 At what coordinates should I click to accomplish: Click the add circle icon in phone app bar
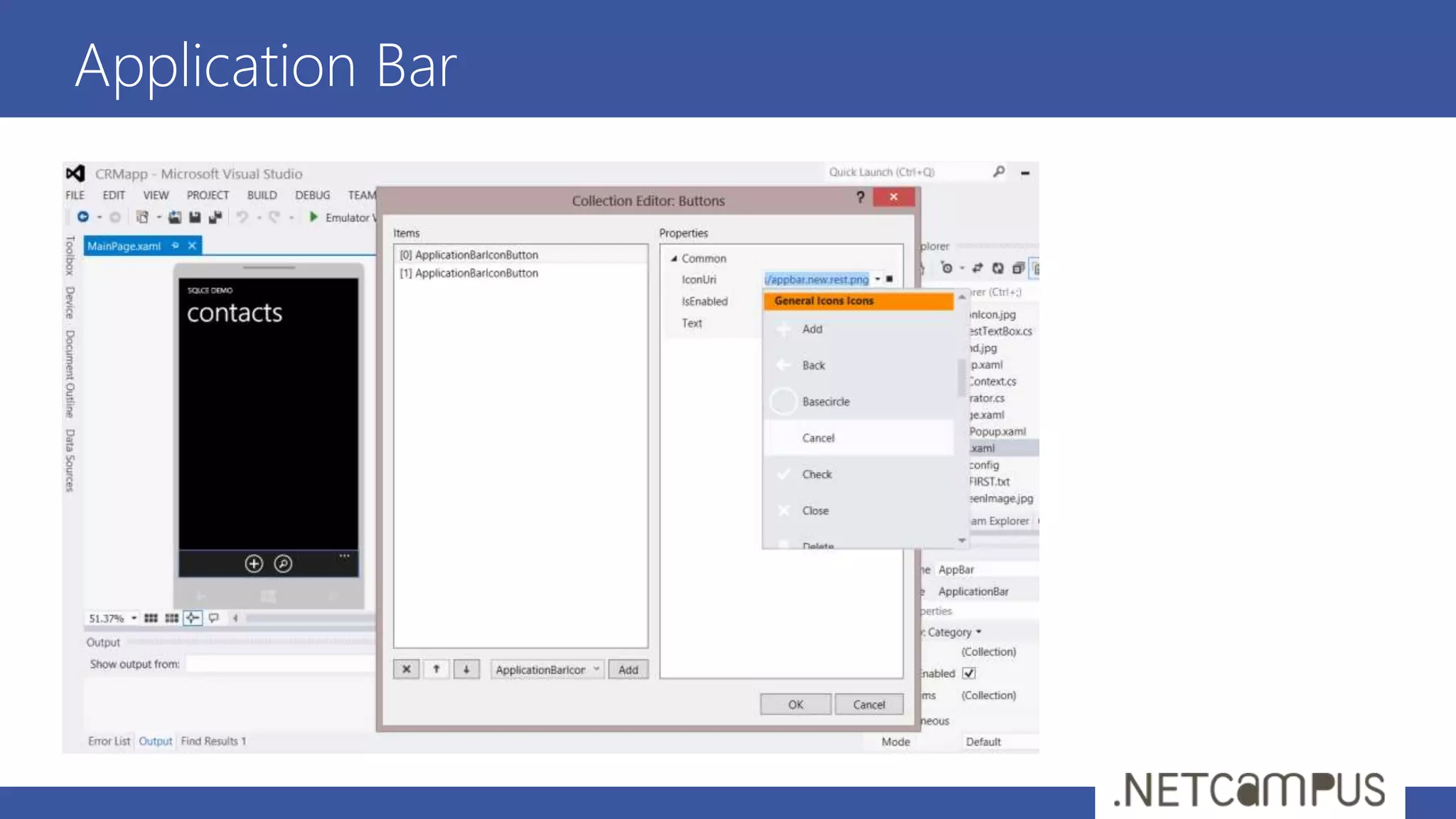254,564
